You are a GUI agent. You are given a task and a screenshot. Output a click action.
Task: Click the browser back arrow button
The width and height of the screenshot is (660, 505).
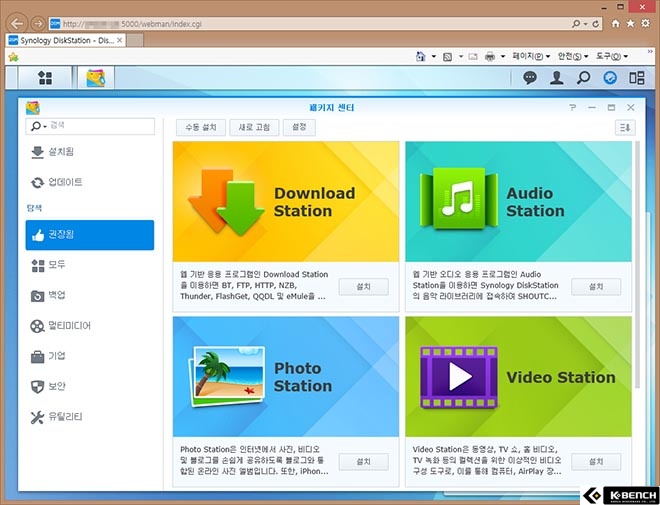point(17,24)
